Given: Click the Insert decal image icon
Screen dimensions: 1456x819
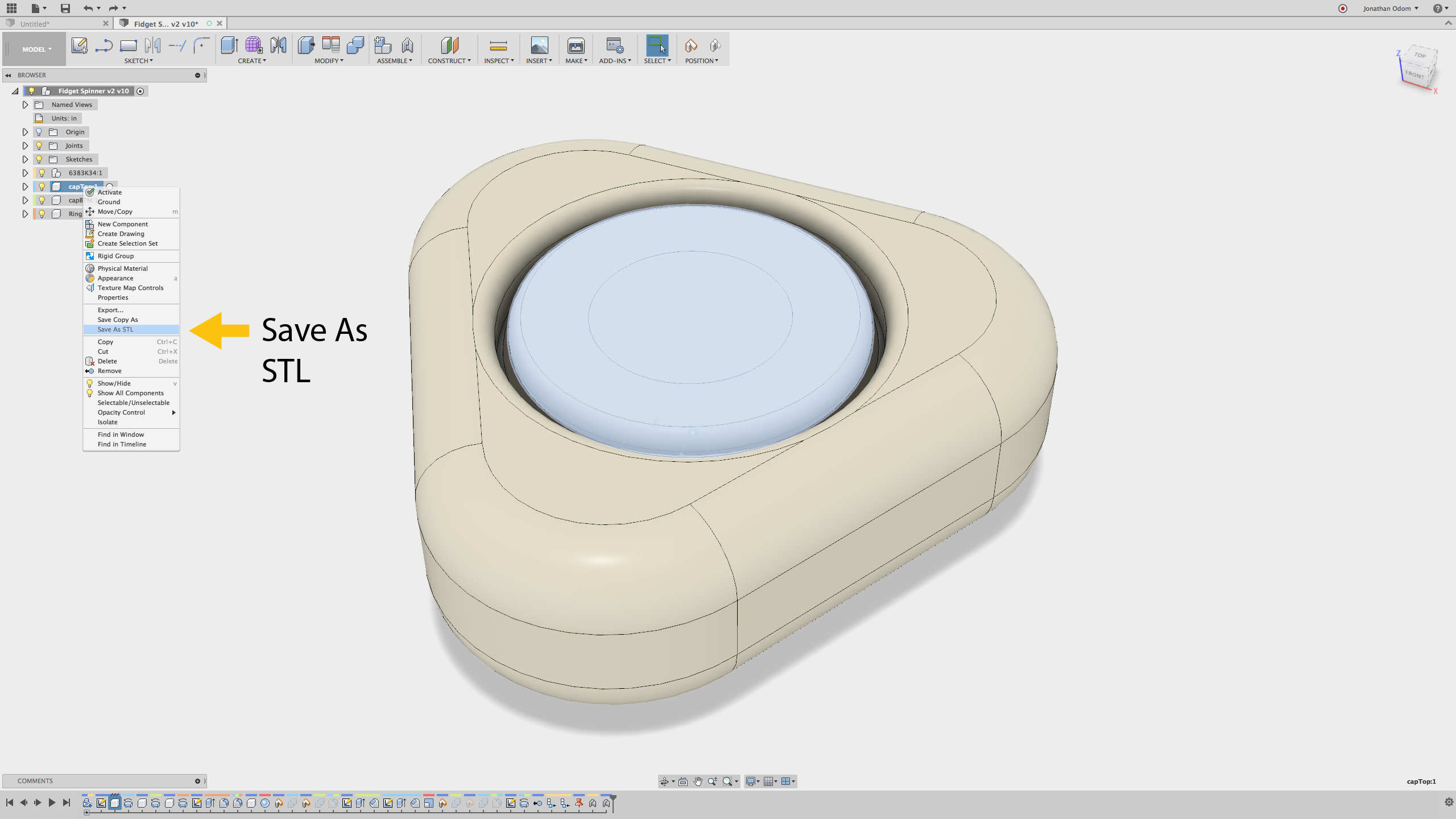Looking at the screenshot, I should 539,45.
